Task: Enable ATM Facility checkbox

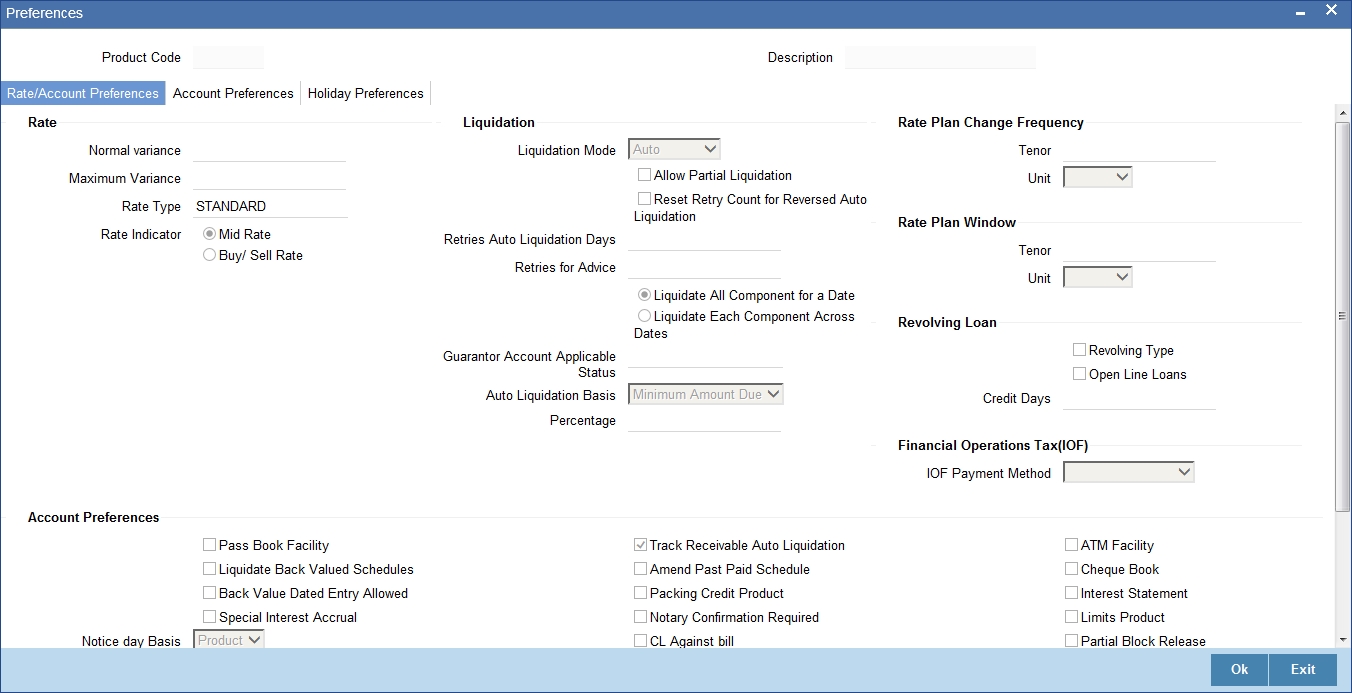Action: [x=1071, y=545]
